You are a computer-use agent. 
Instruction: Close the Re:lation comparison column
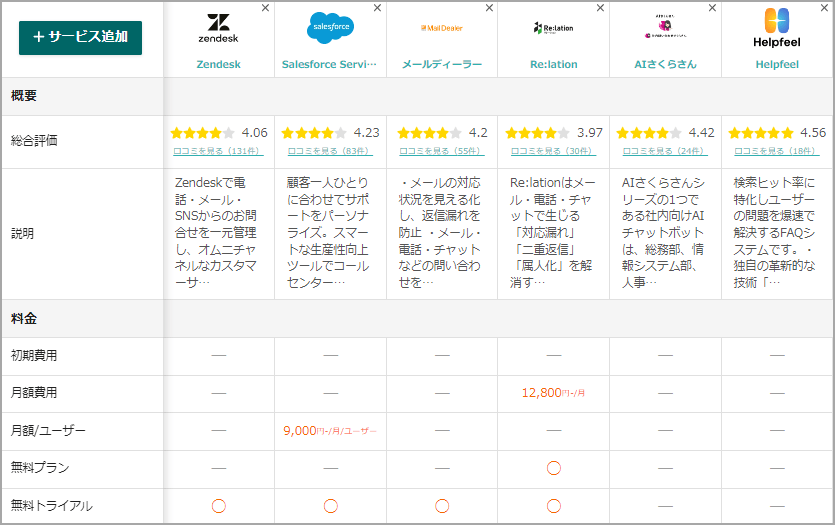tap(601, 8)
